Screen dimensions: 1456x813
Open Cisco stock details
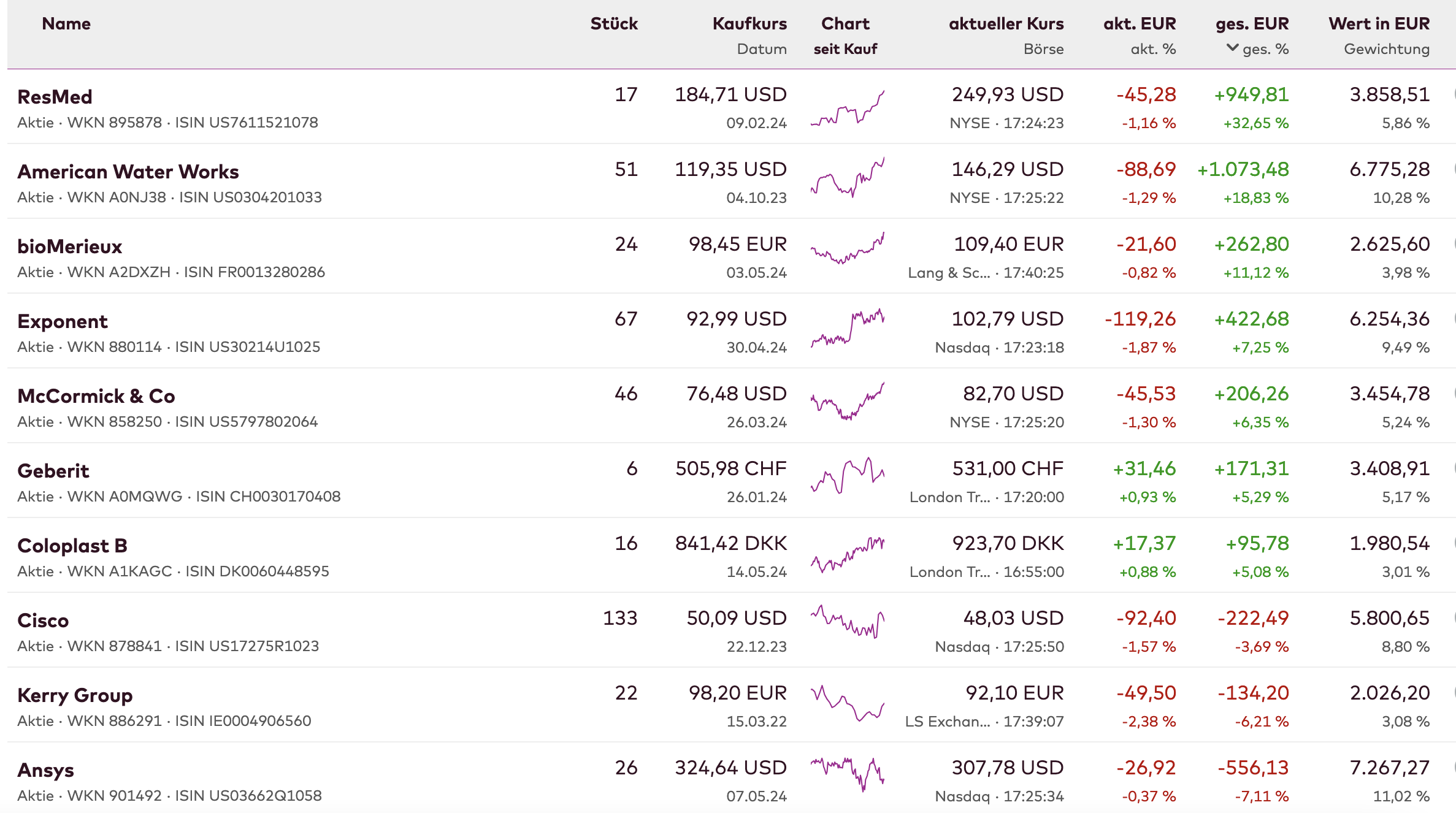[42, 620]
